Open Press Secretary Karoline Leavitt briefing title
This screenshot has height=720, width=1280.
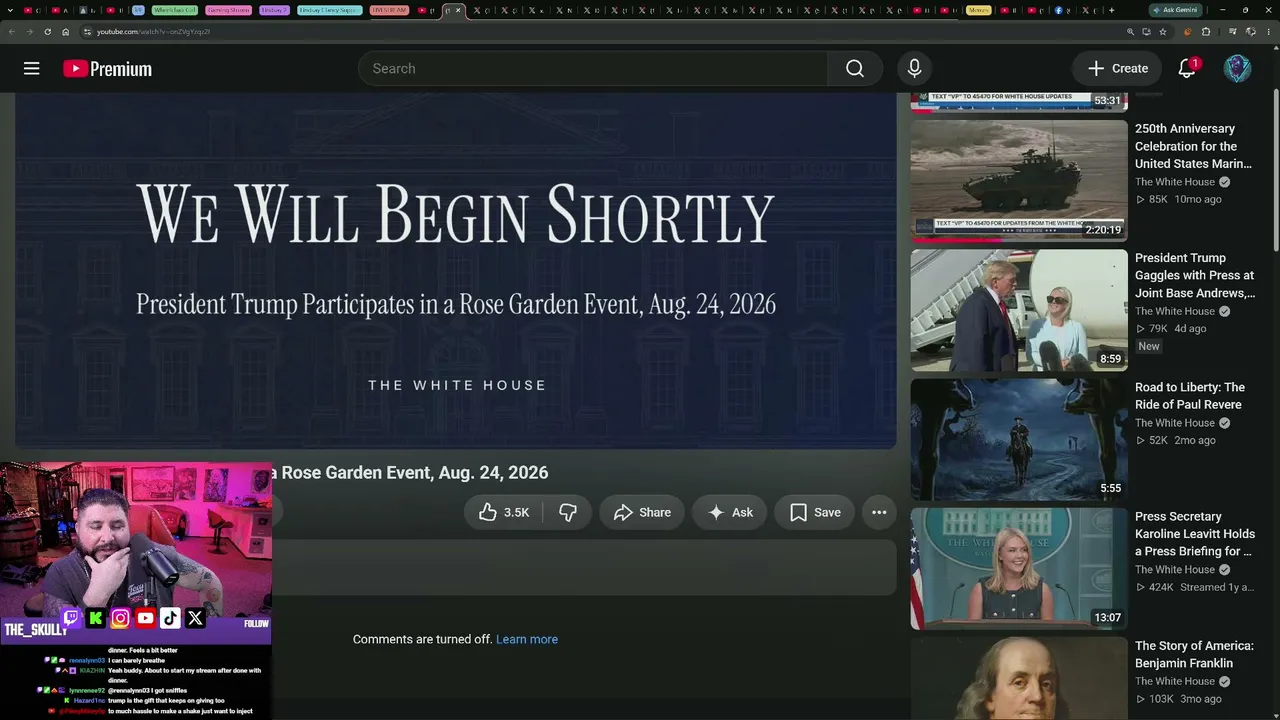pos(1195,534)
